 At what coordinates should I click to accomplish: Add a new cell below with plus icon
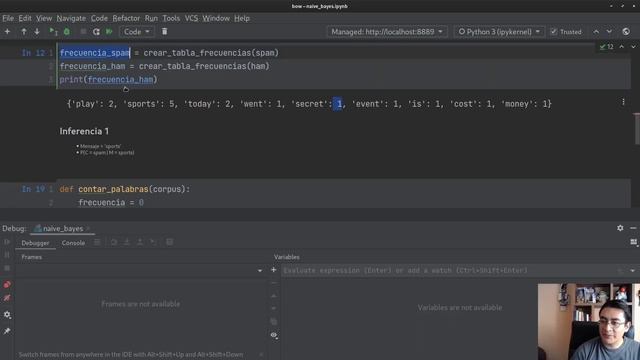[x=7, y=31]
